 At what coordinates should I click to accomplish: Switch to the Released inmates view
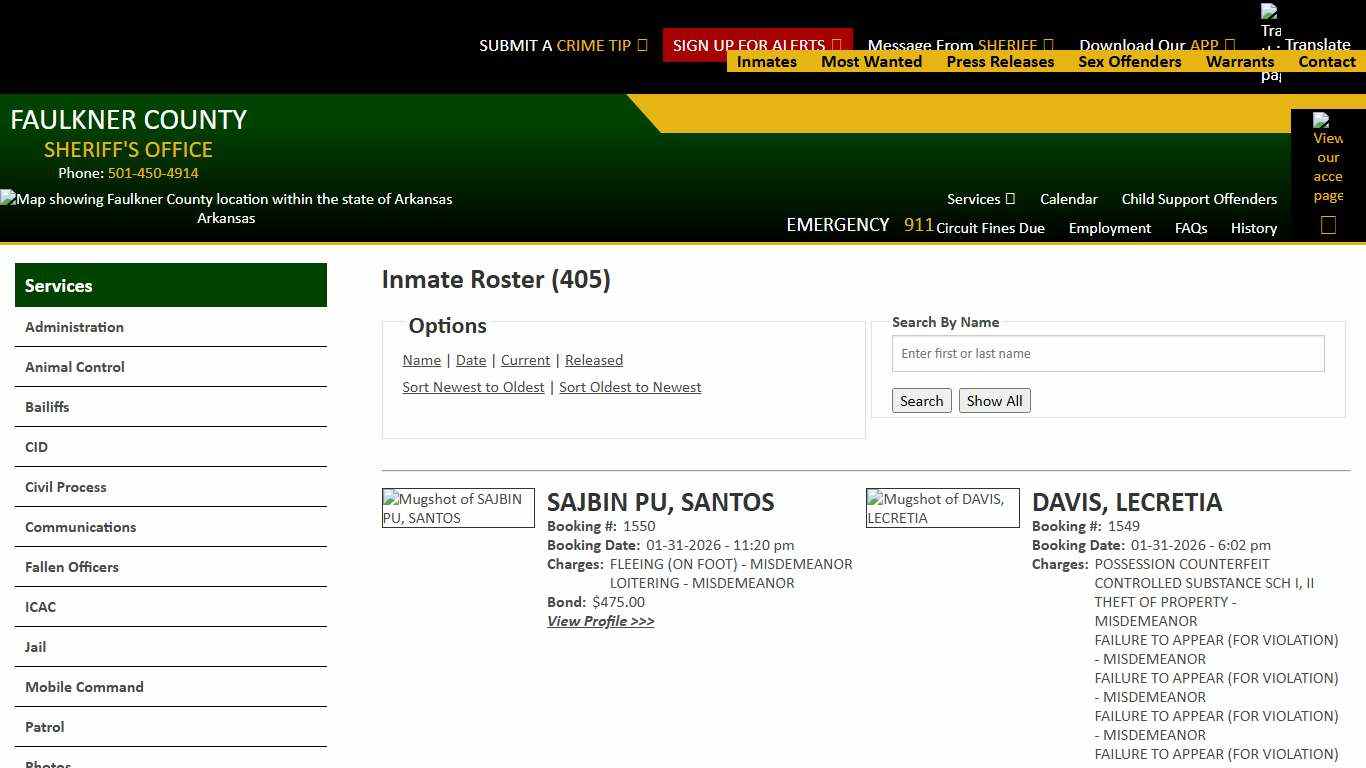(594, 360)
